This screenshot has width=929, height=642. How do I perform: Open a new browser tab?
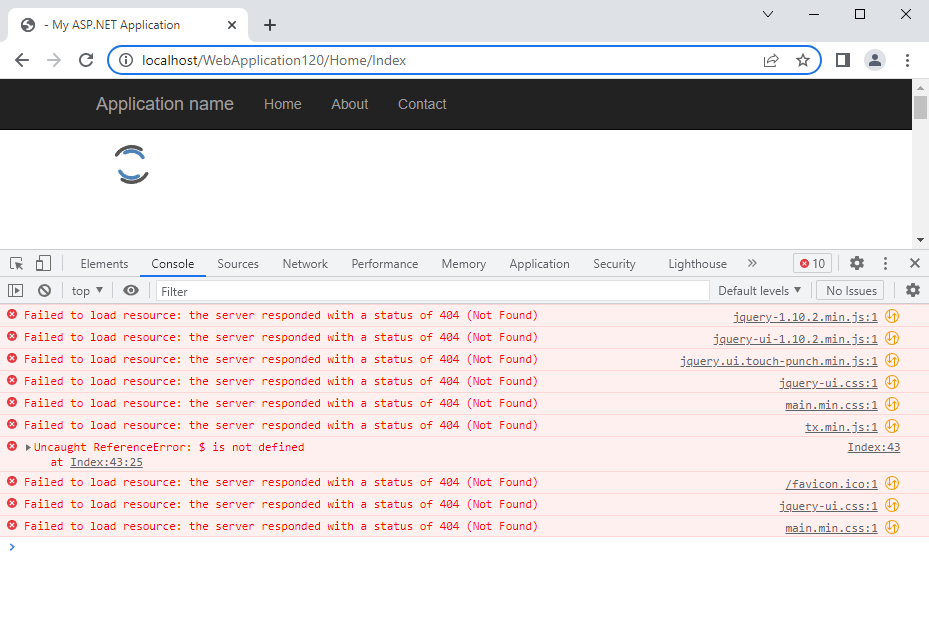[270, 25]
